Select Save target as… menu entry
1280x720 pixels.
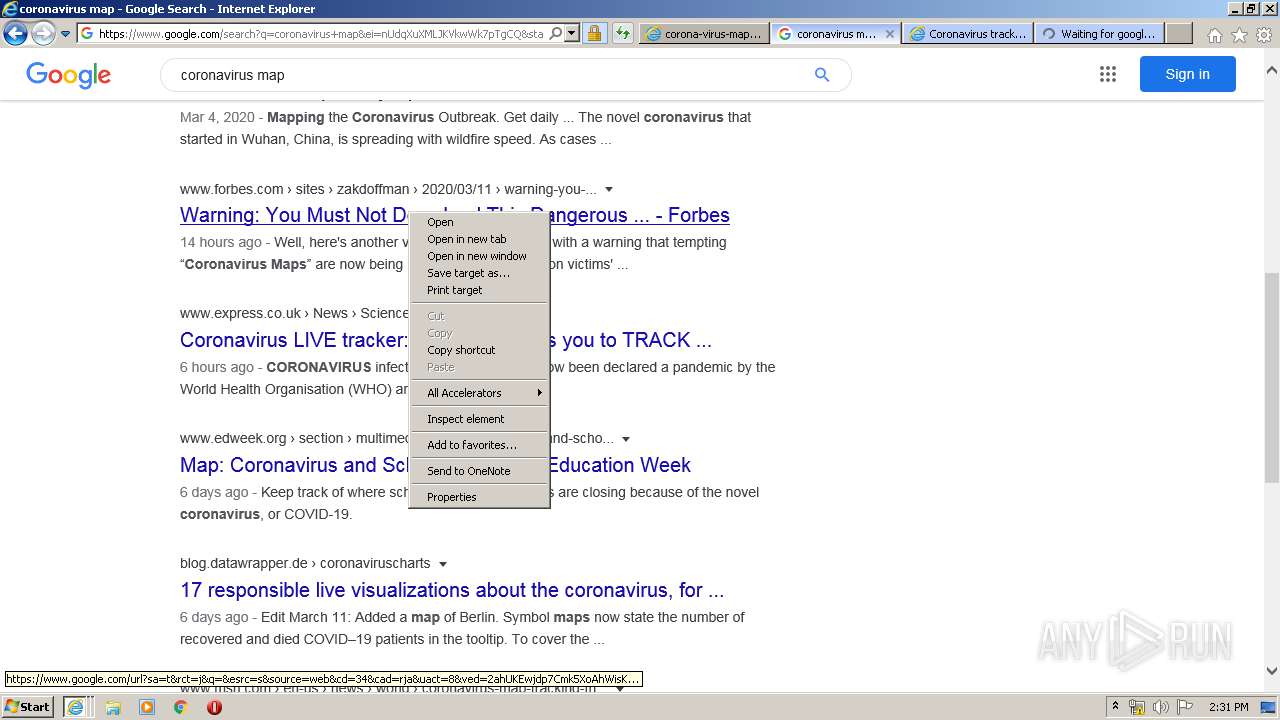(480, 273)
